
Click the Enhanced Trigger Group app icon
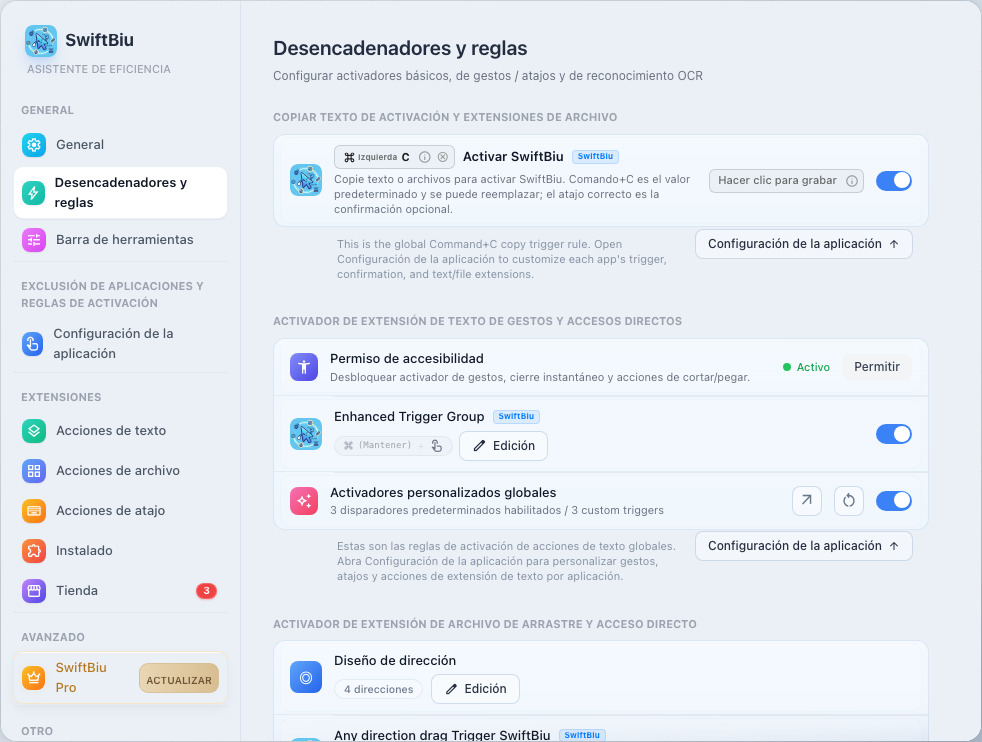pos(306,434)
